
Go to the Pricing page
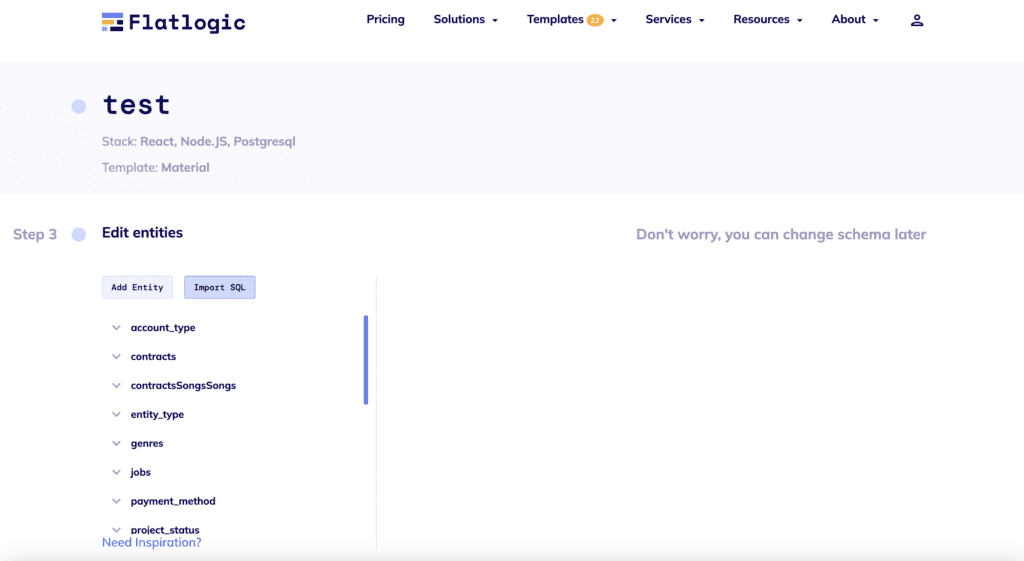[x=385, y=20]
